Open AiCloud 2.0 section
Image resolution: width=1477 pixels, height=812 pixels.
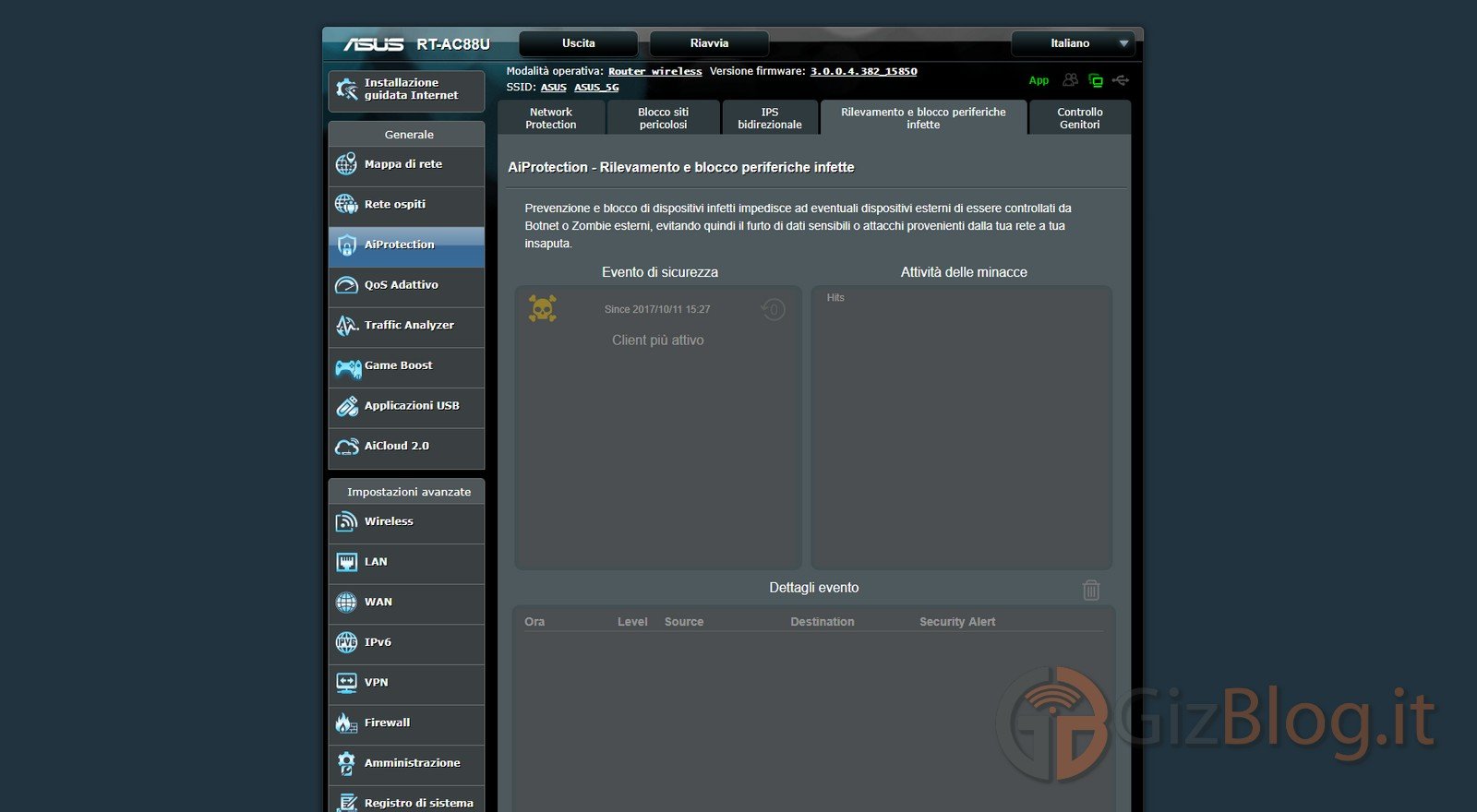(x=406, y=447)
